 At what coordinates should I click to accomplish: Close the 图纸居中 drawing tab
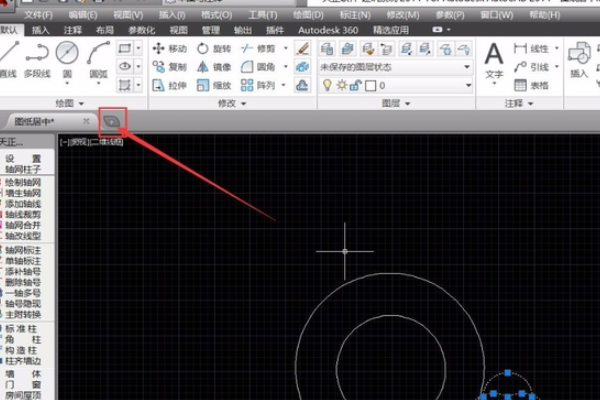tap(86, 121)
